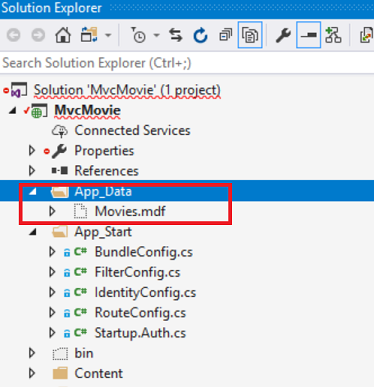This screenshot has height=387, width=374.
Task: Click the References icon in tree
Action: (60, 171)
